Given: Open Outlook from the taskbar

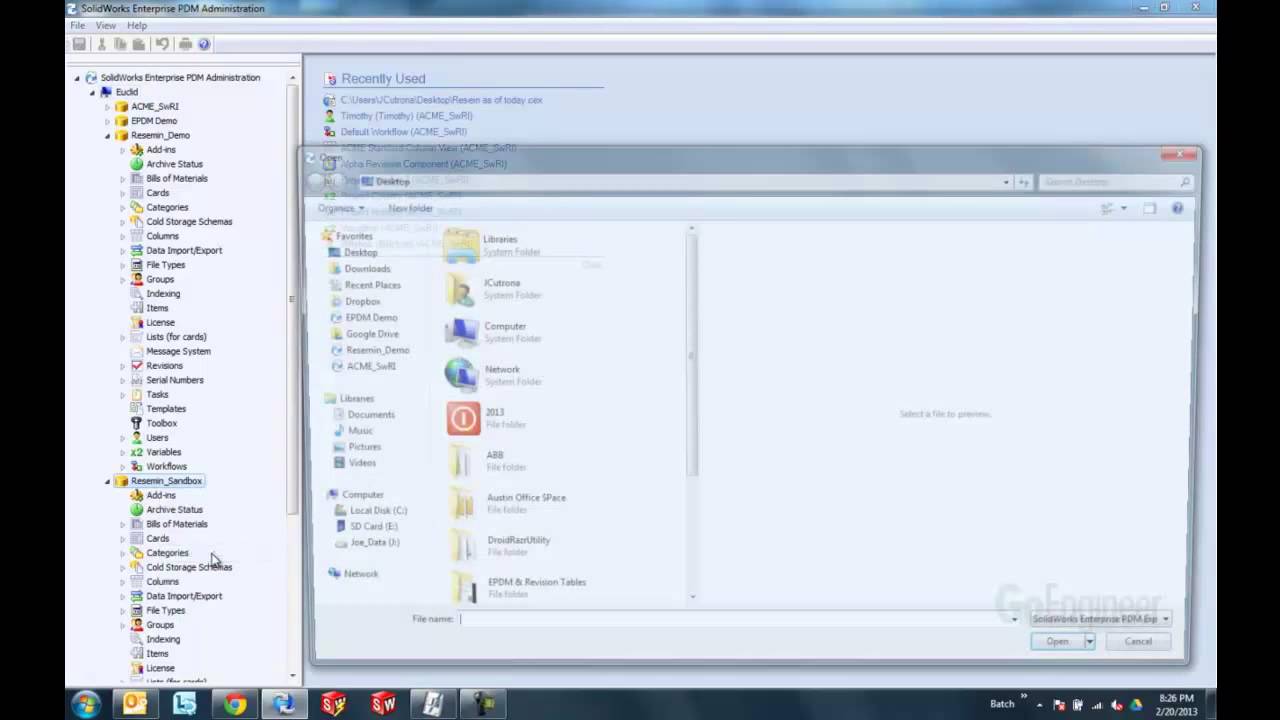Looking at the screenshot, I should pos(135,704).
